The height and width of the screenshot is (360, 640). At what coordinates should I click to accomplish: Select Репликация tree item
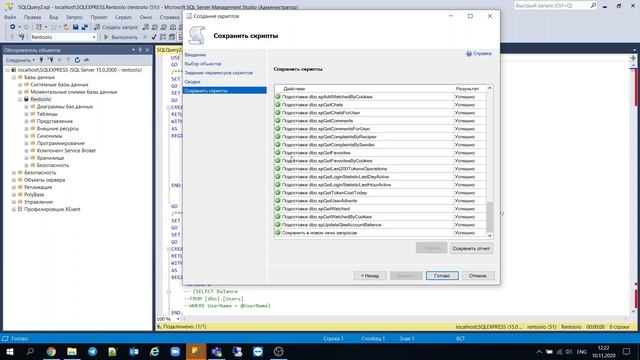pyautogui.click(x=38, y=187)
